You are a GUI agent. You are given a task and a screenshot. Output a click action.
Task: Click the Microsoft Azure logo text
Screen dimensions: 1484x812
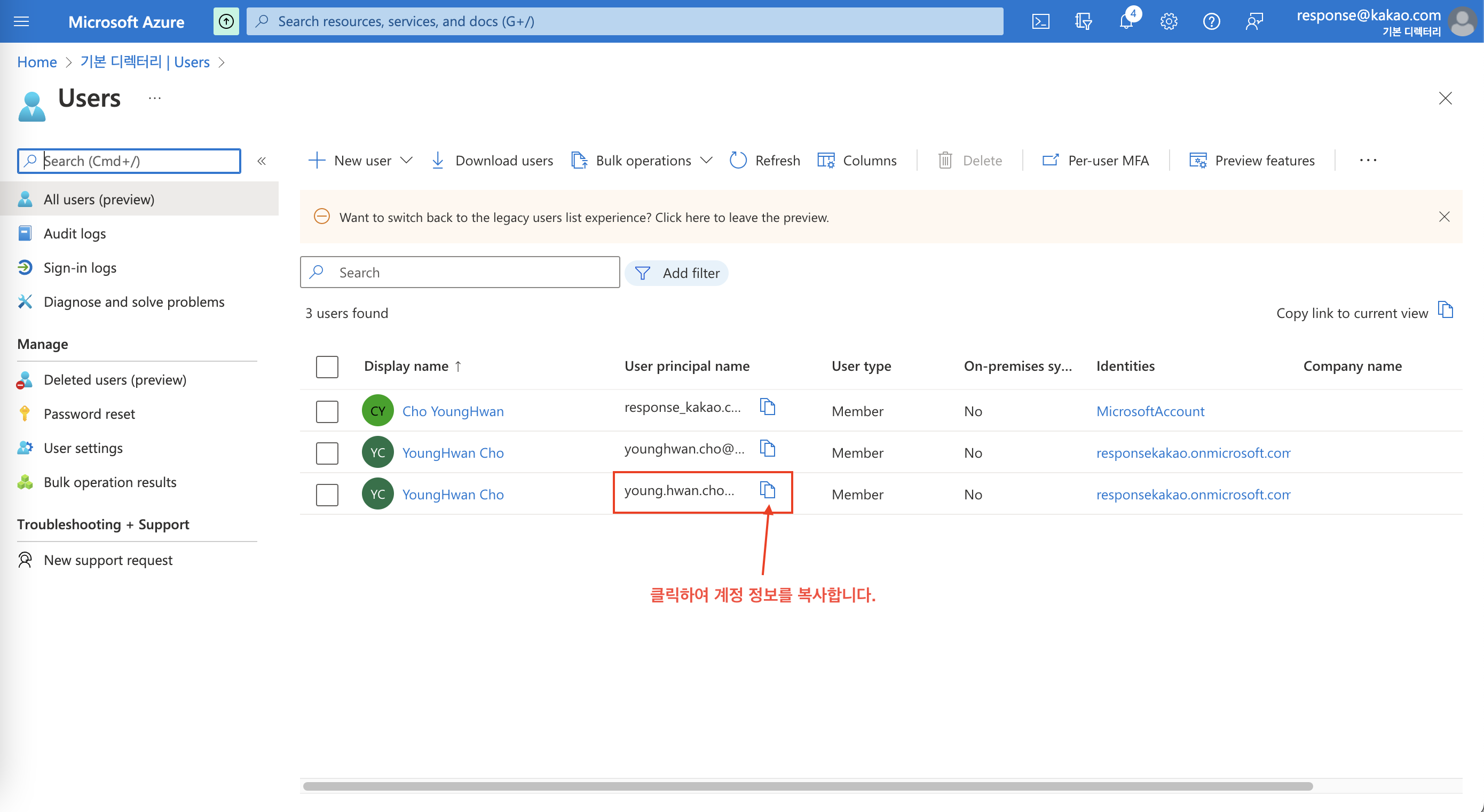click(x=126, y=22)
